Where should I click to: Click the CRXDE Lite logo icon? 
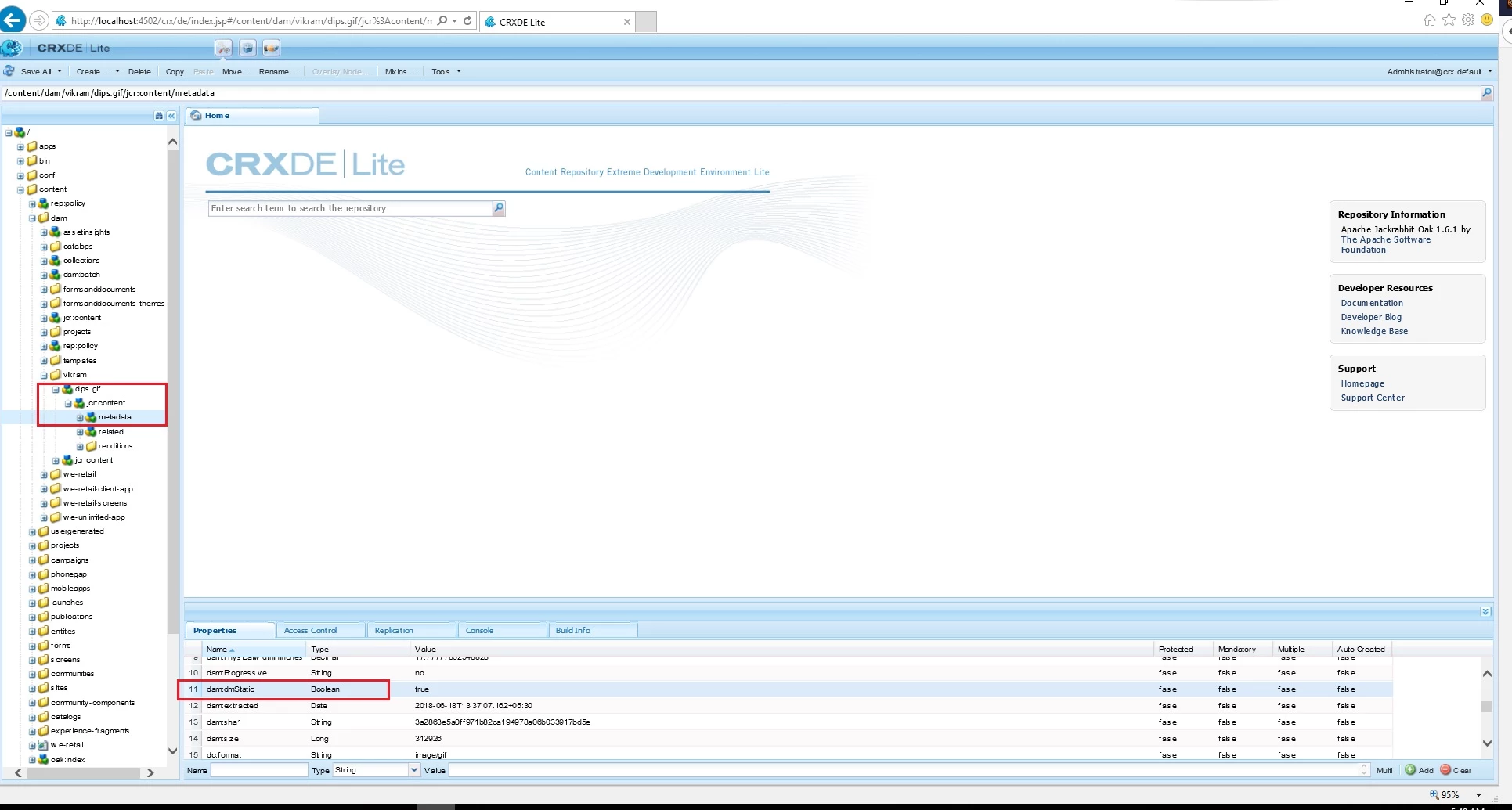12,49
